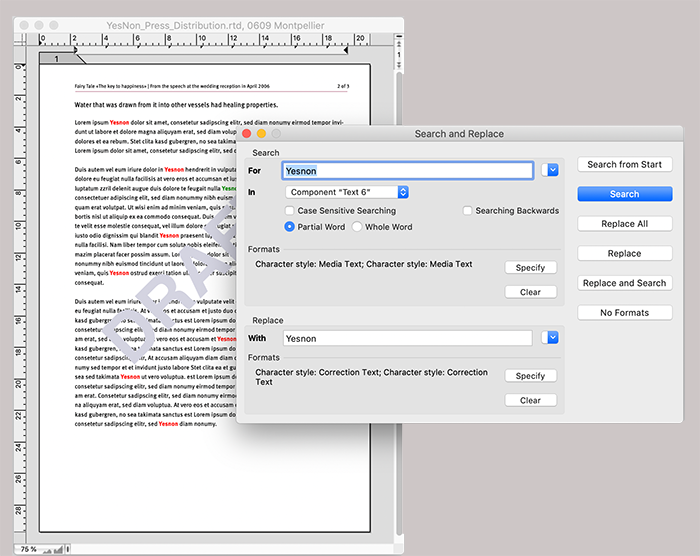Image resolution: width=700 pixels, height=556 pixels.
Task: Minimize Search and Replace with yellow button
Action: pyautogui.click(x=262, y=133)
